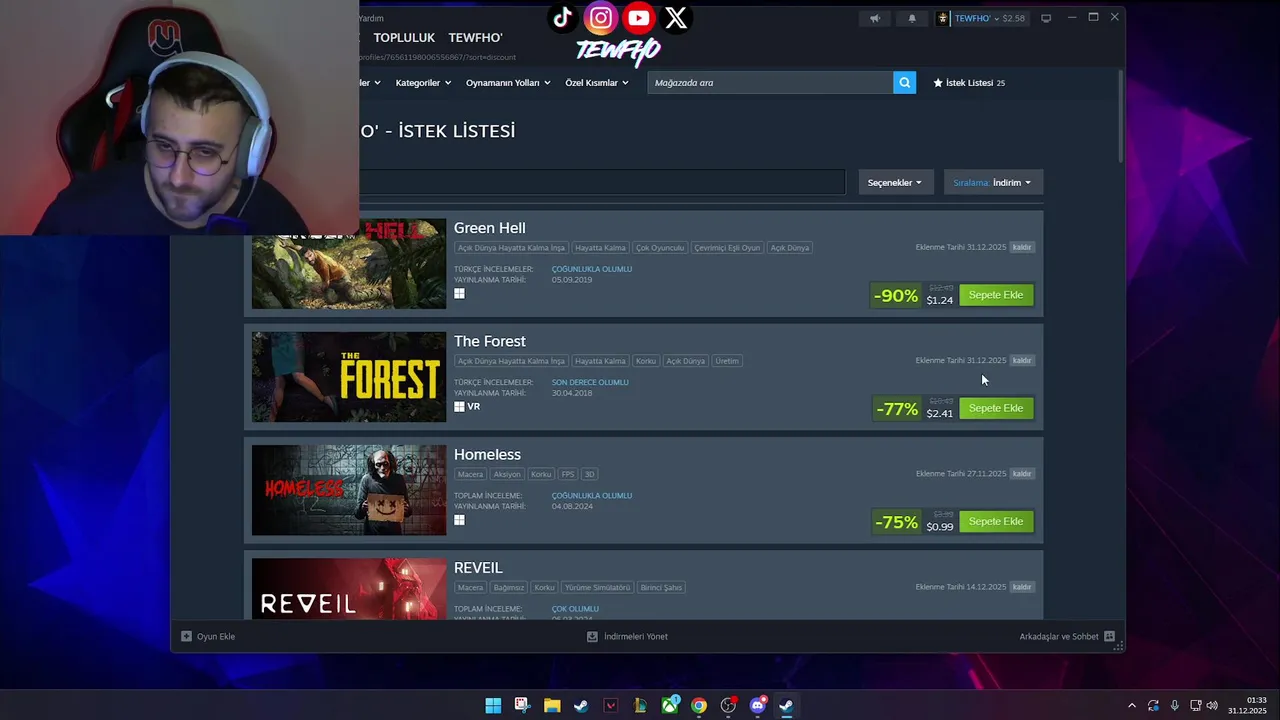The width and height of the screenshot is (1280, 720).
Task: Click the microphone icon in system tray
Action: click(x=1175, y=706)
